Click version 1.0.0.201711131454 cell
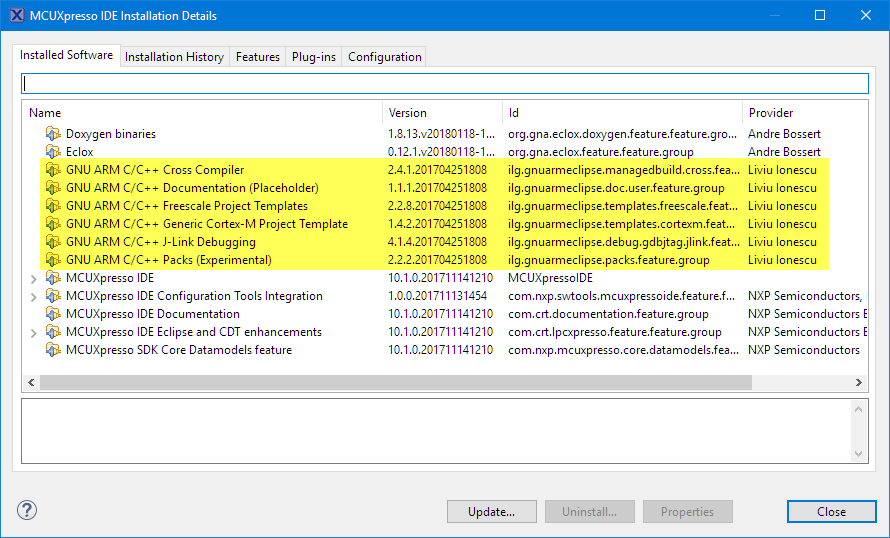The width and height of the screenshot is (890, 538). [437, 296]
